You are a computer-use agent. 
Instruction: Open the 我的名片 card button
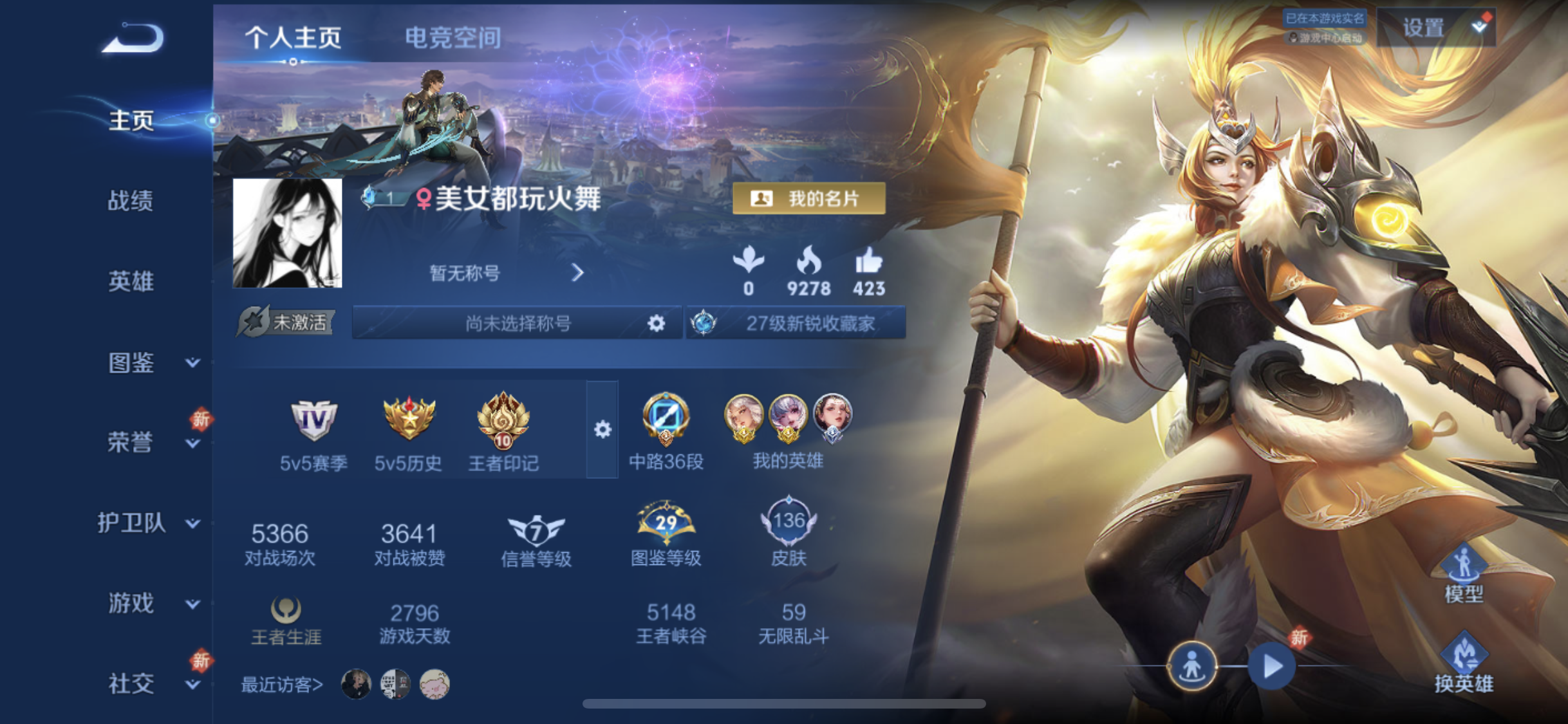[x=808, y=198]
